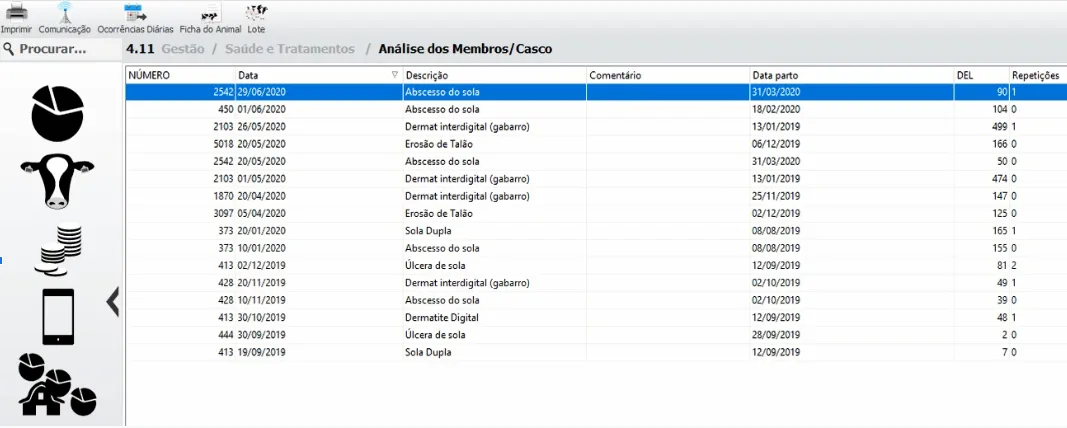The width and height of the screenshot is (1067, 428).
Task: Open the farm with pie charts icon
Action: 57,384
